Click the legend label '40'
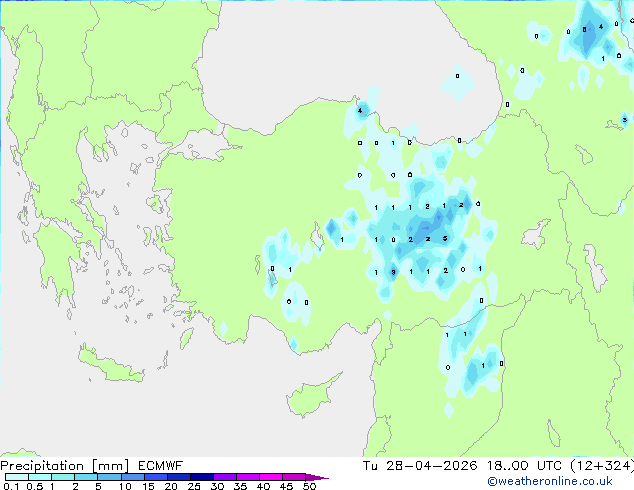This screenshot has height=490, width=634. (263, 486)
